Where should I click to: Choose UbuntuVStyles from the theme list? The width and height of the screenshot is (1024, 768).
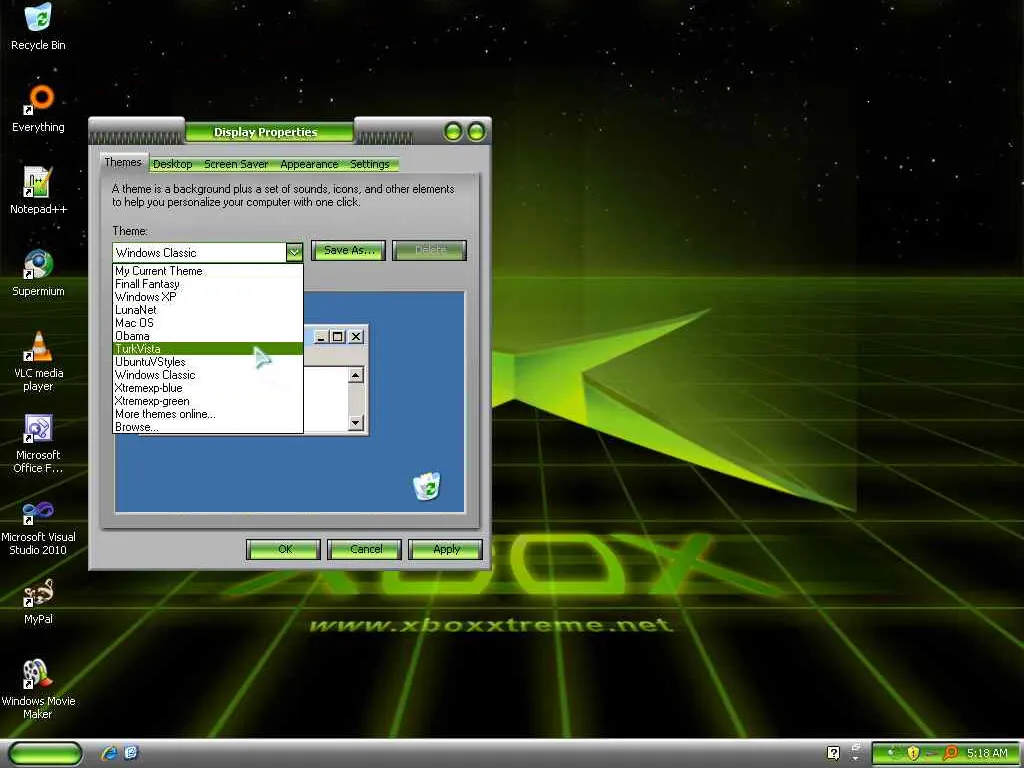click(x=208, y=362)
